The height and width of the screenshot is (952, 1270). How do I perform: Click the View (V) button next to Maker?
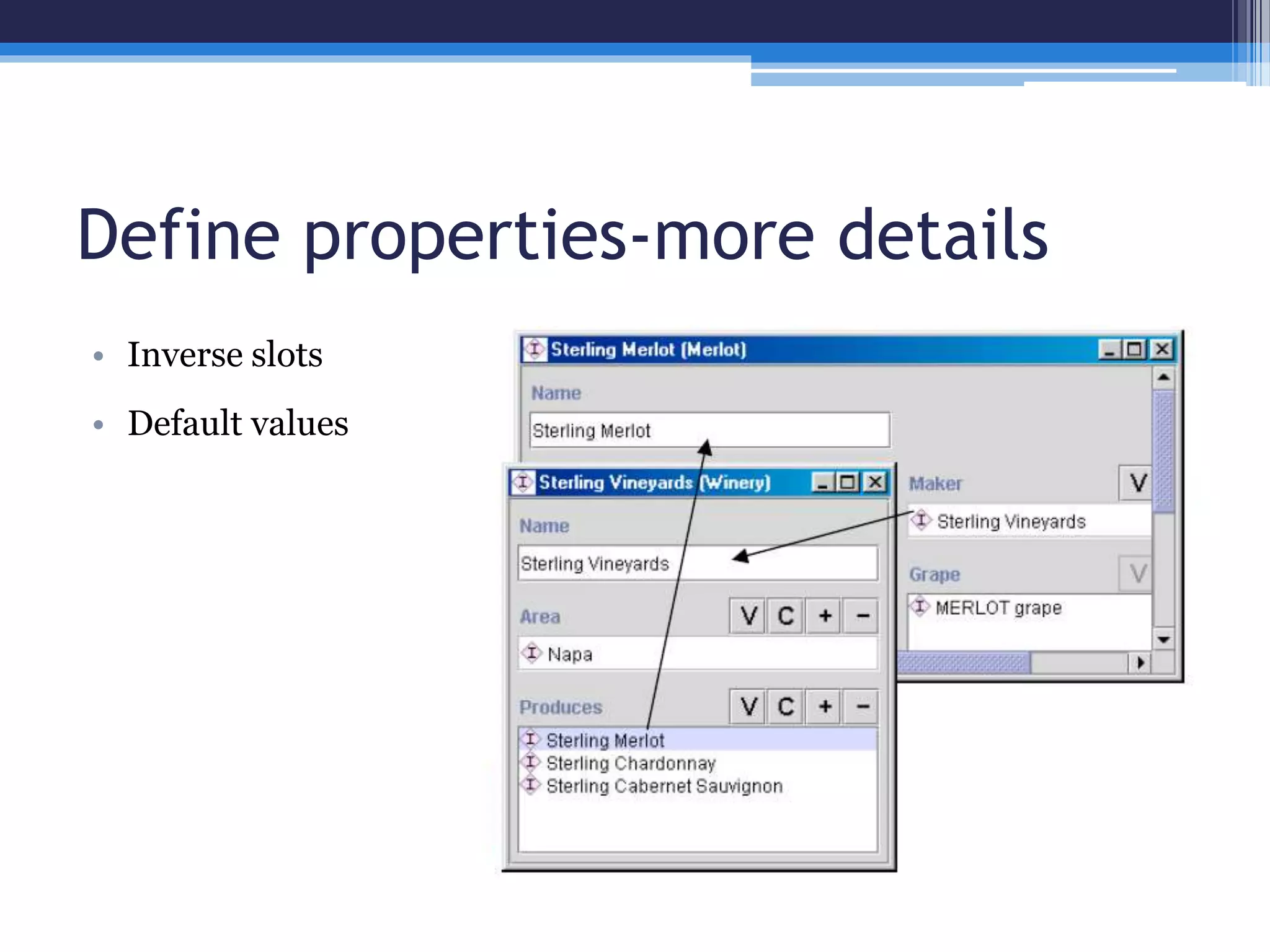(x=1137, y=483)
